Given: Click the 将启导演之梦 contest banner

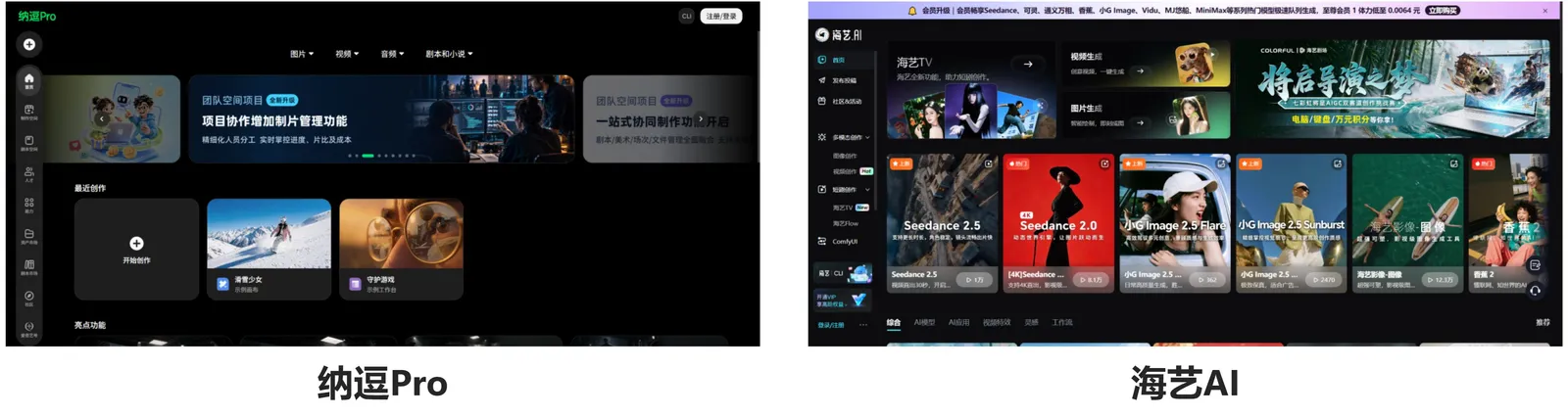Looking at the screenshot, I should coord(1392,90).
